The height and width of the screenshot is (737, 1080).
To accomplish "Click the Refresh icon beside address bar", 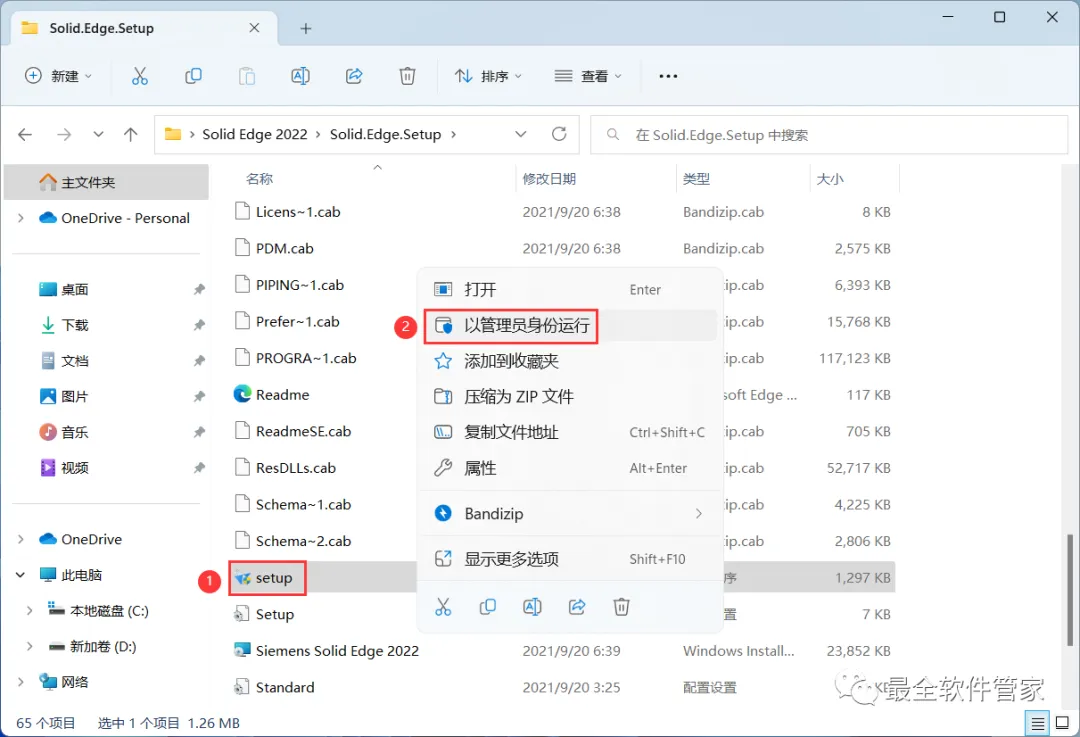I will tap(559, 134).
